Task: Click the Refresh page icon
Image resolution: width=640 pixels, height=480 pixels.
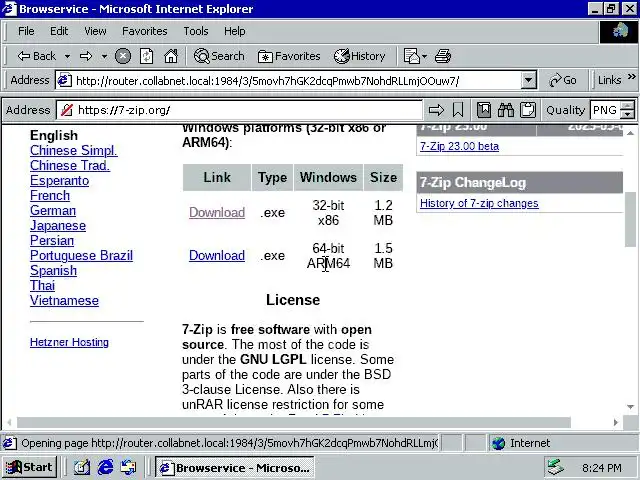Action: click(147, 56)
